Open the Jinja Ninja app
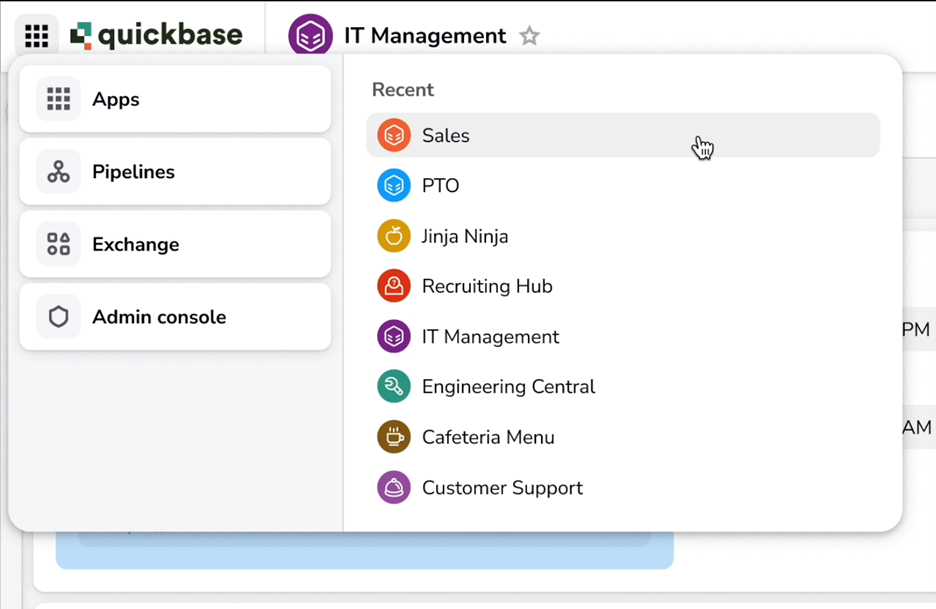This screenshot has height=609, width=936. pos(623,236)
